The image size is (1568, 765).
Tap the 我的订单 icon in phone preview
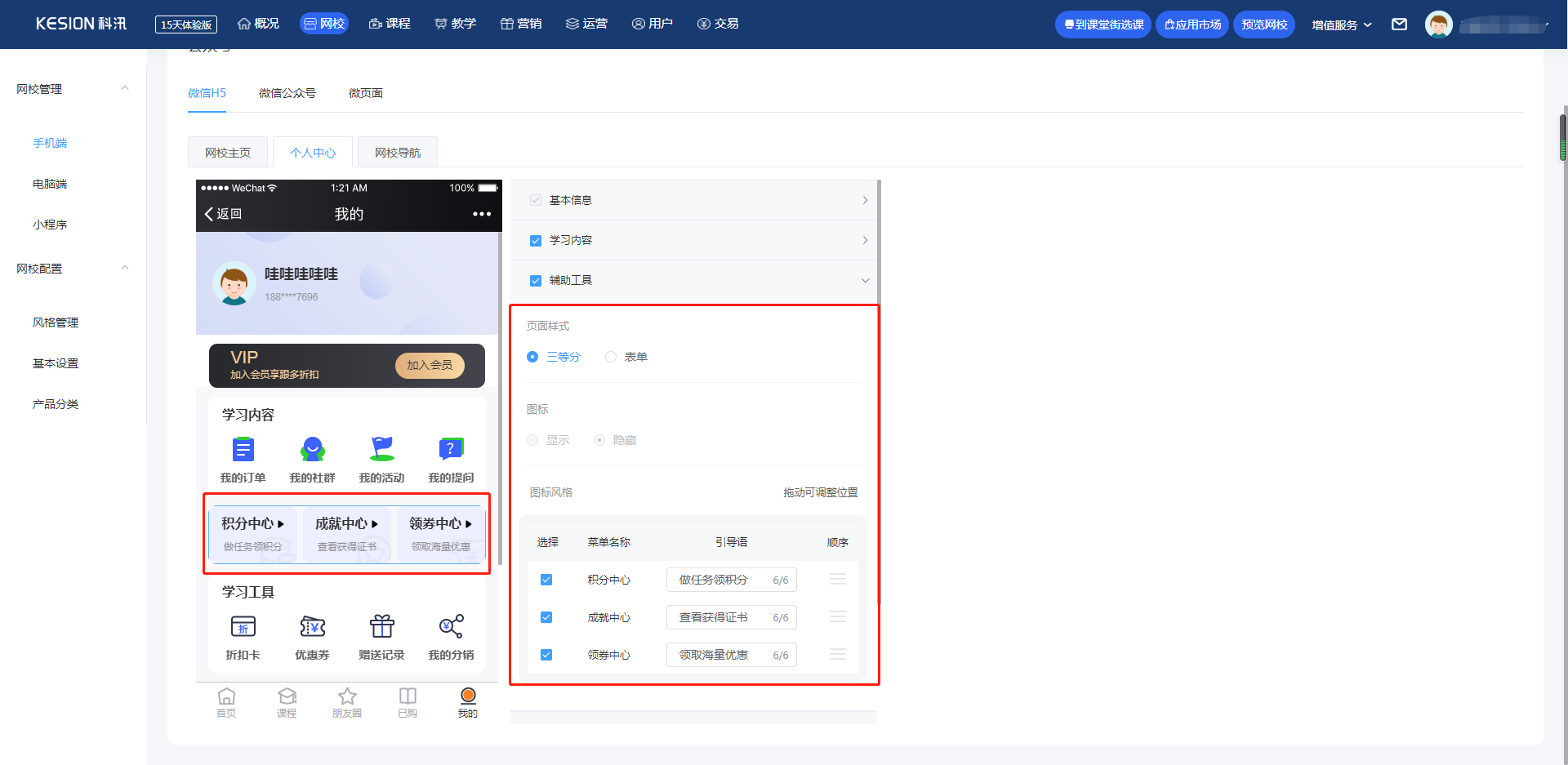tap(243, 450)
